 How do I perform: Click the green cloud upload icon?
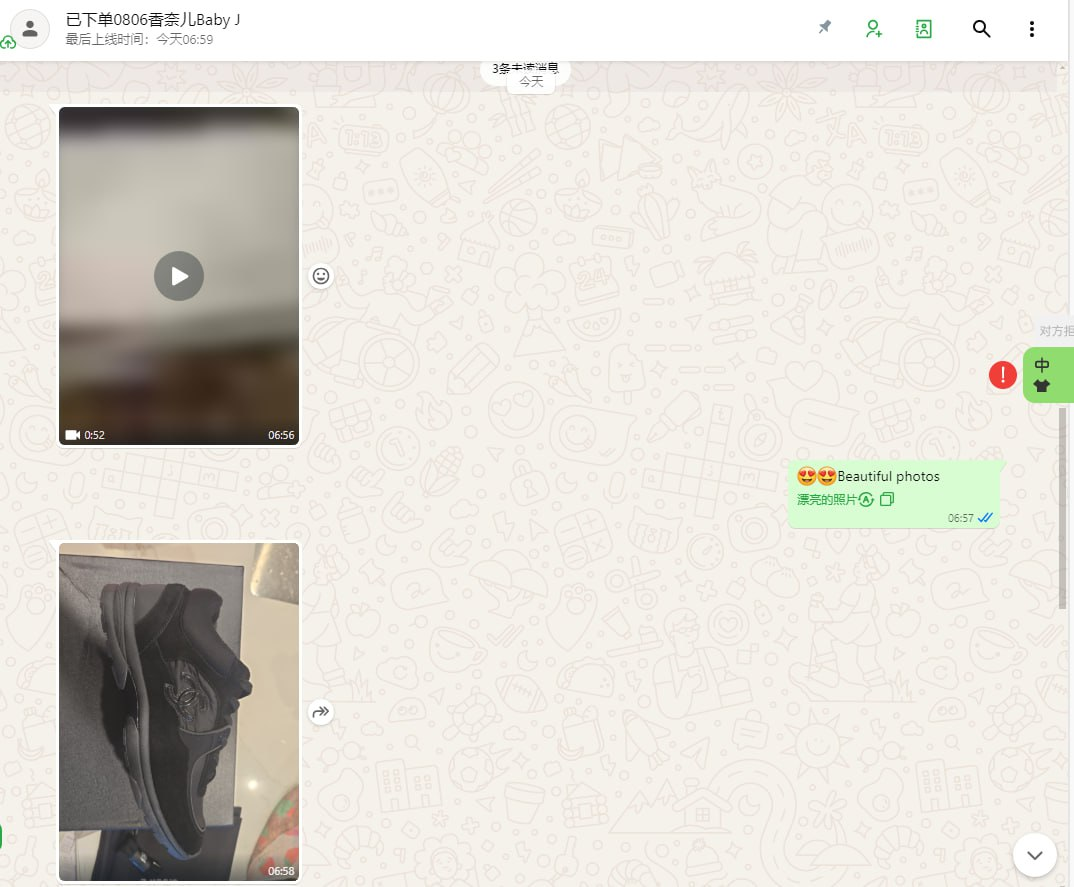[8, 43]
